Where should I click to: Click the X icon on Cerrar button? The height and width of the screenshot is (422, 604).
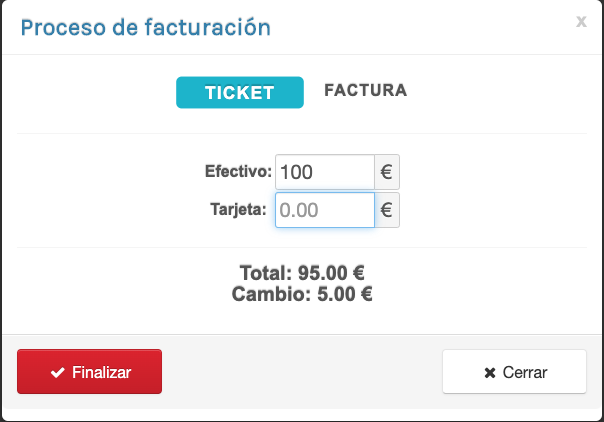pos(489,372)
